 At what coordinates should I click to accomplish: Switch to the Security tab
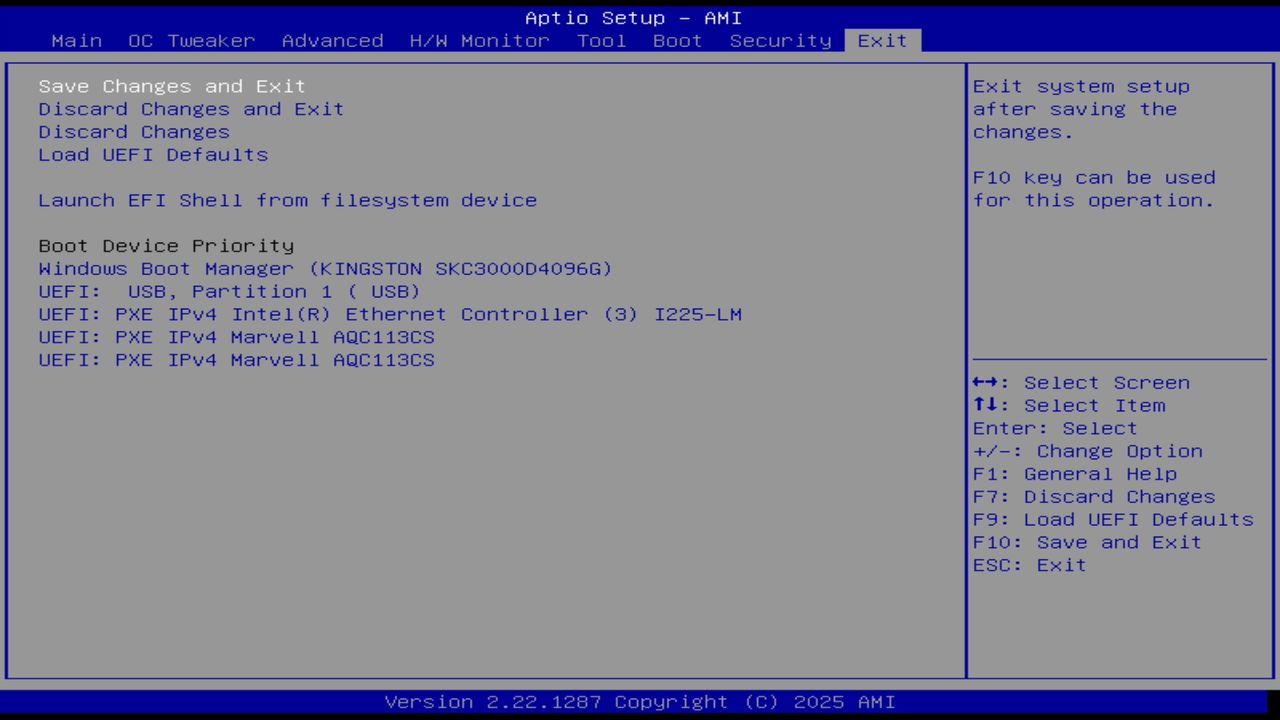(x=781, y=41)
